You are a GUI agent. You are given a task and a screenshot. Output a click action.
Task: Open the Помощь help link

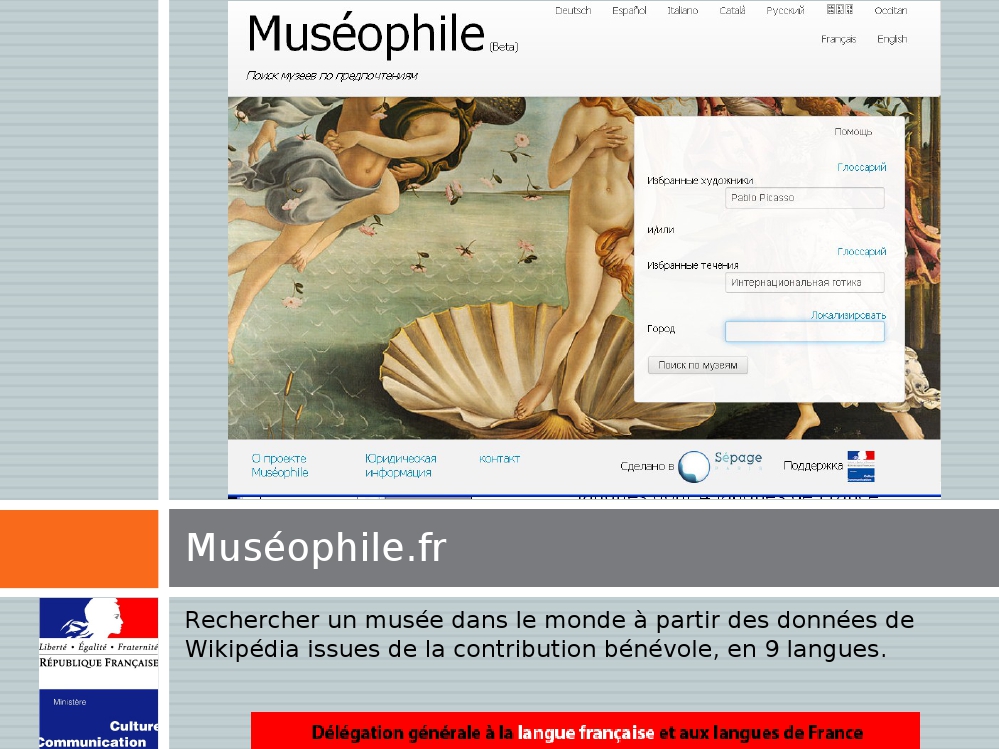tap(853, 132)
